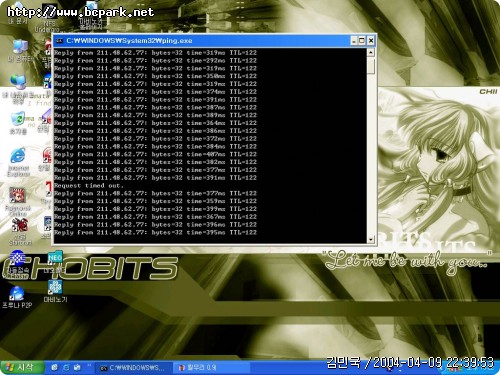Click the ping.exe title bar system icon
The image size is (500, 375).
click(x=60, y=41)
